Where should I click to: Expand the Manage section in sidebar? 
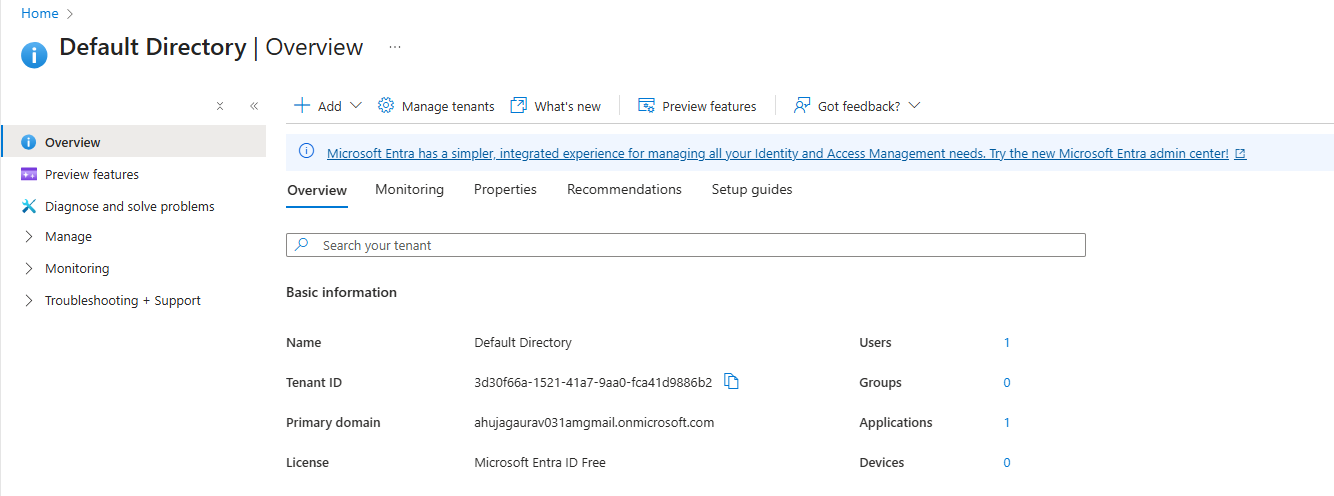(x=68, y=237)
